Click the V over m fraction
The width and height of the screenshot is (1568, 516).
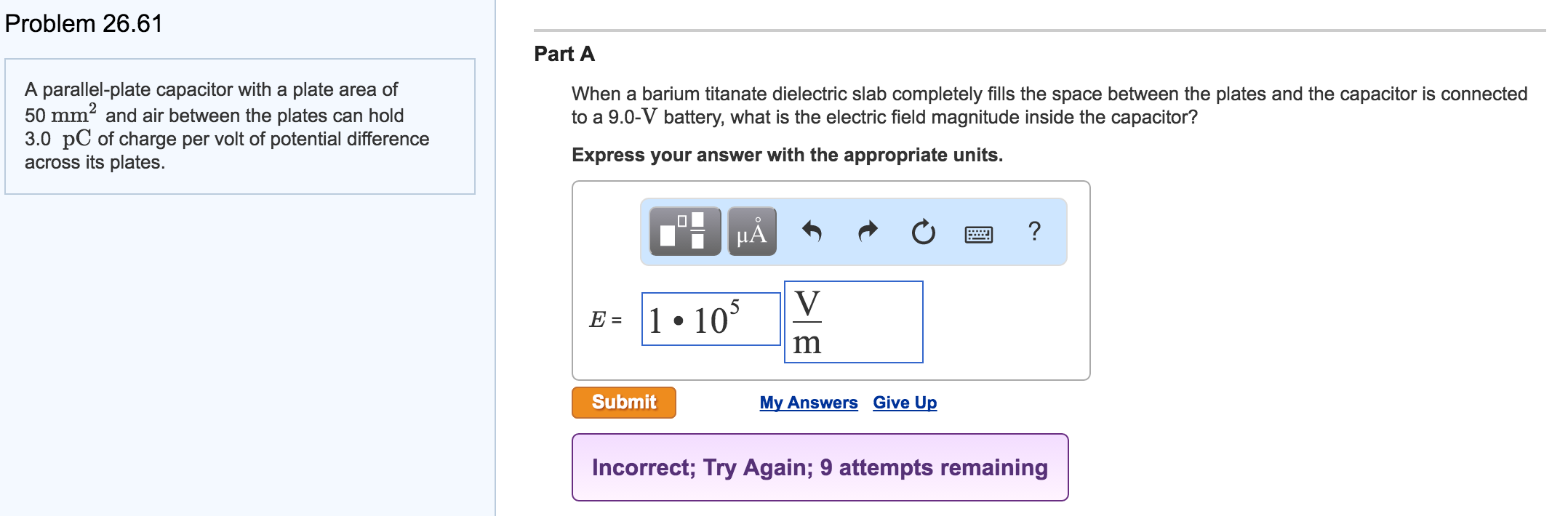[x=808, y=322]
